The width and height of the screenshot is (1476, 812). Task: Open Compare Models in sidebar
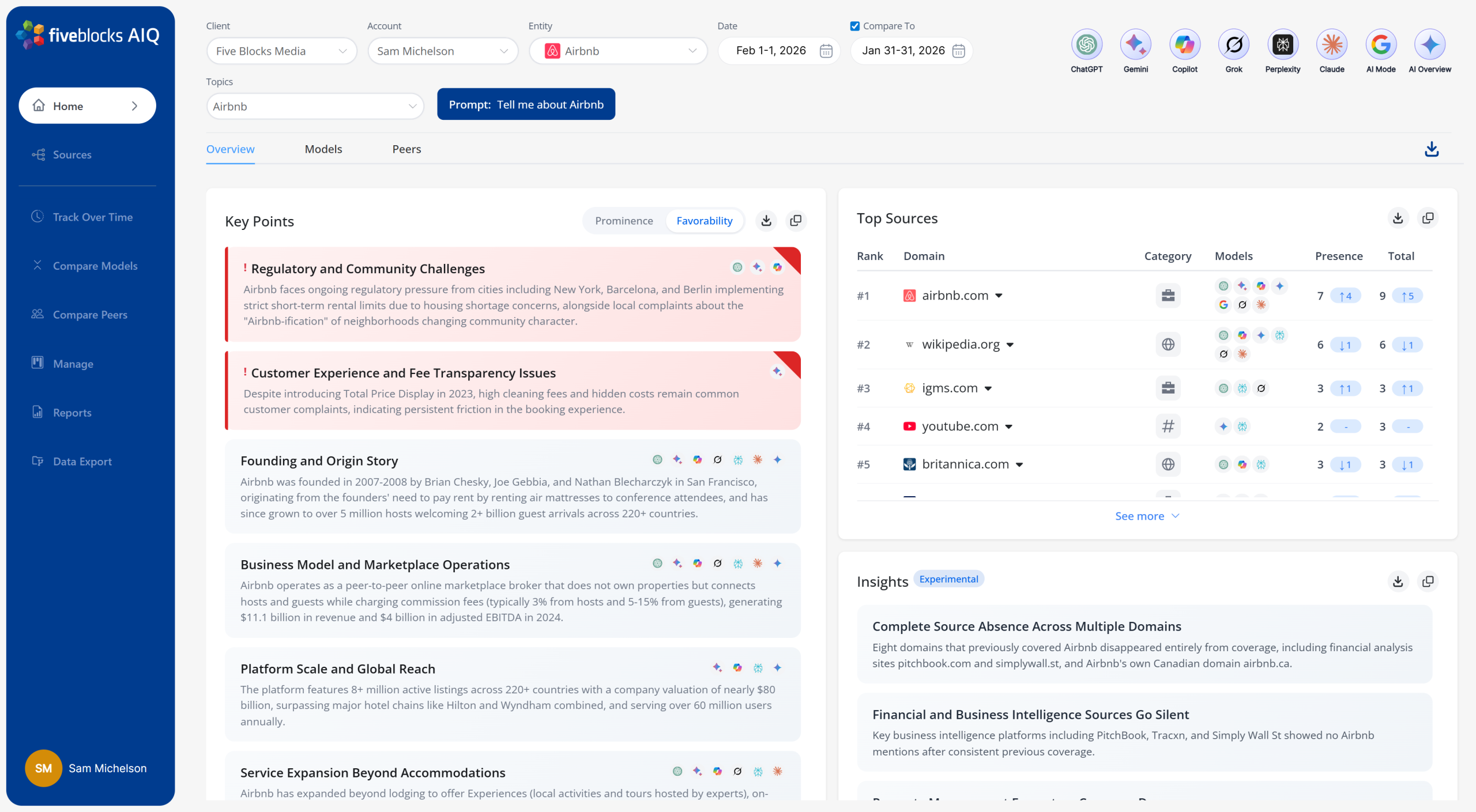(95, 266)
